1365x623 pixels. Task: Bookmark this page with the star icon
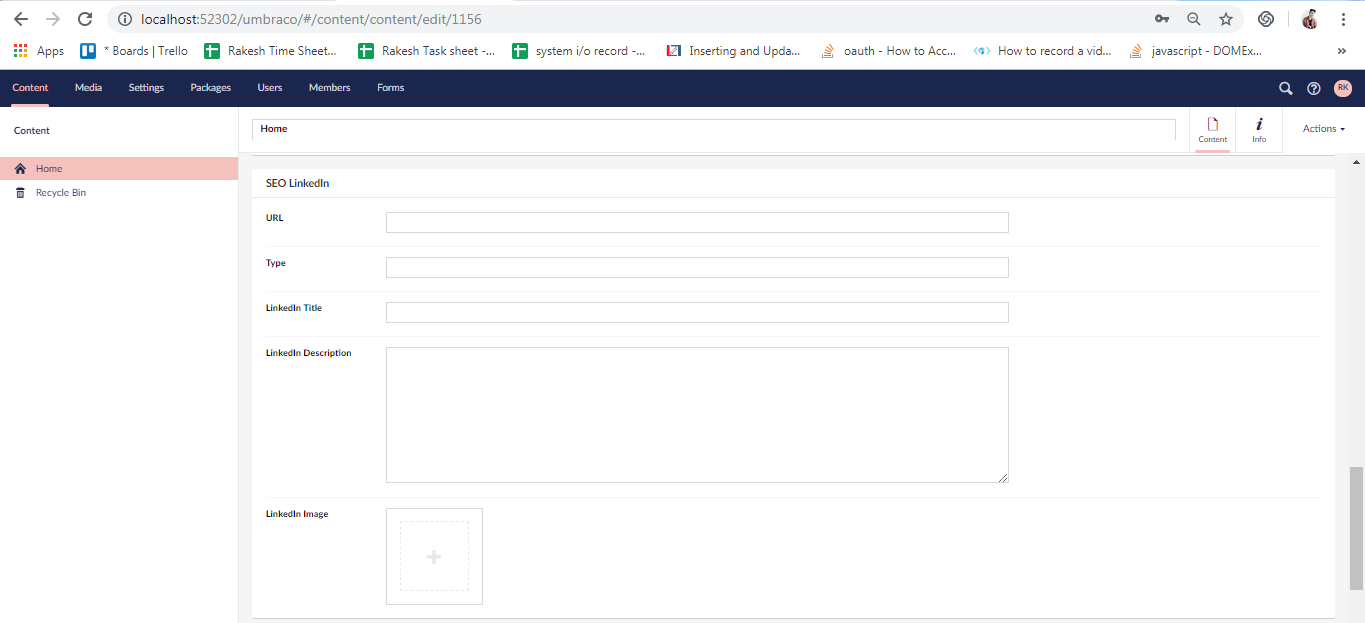coord(1226,19)
